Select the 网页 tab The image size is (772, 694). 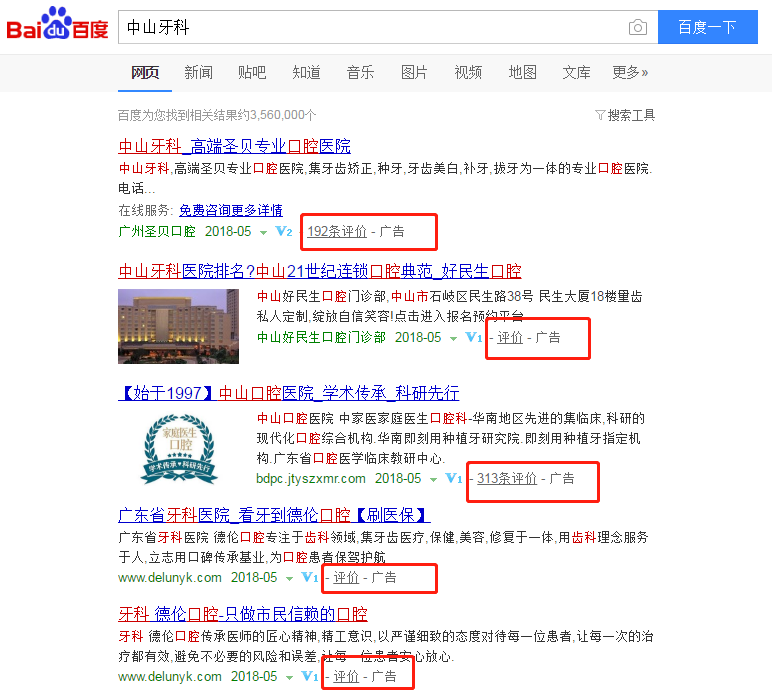click(x=145, y=72)
